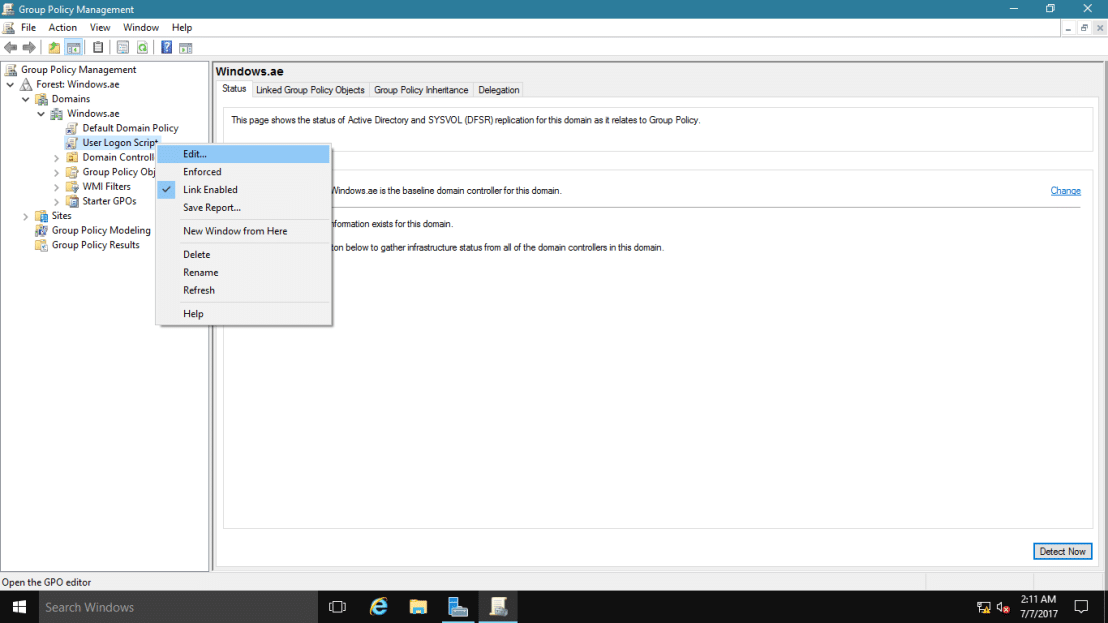Expand the Sites tree node
The image size is (1108, 623).
point(26,216)
